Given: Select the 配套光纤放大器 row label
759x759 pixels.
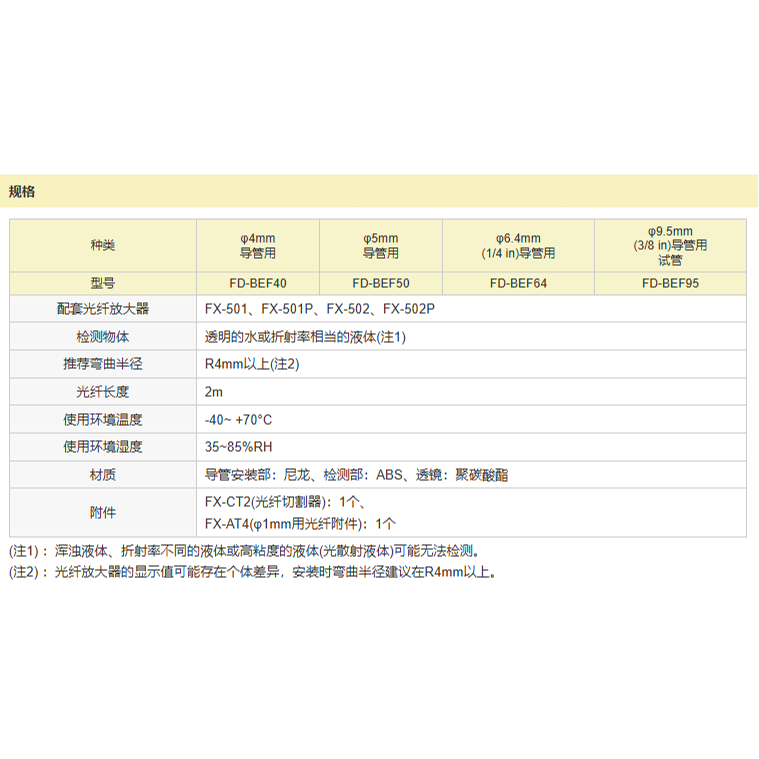Looking at the screenshot, I should coord(103,309).
